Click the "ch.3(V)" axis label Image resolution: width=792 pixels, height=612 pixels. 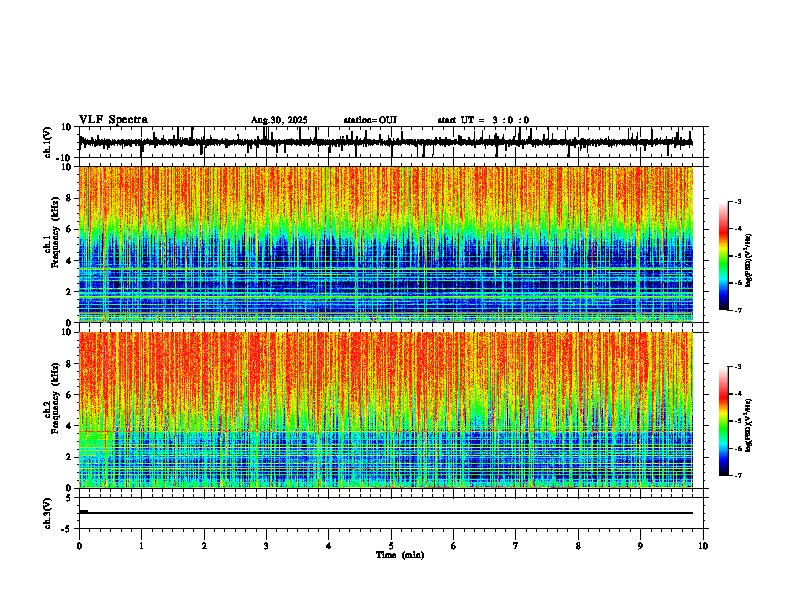coord(48,513)
